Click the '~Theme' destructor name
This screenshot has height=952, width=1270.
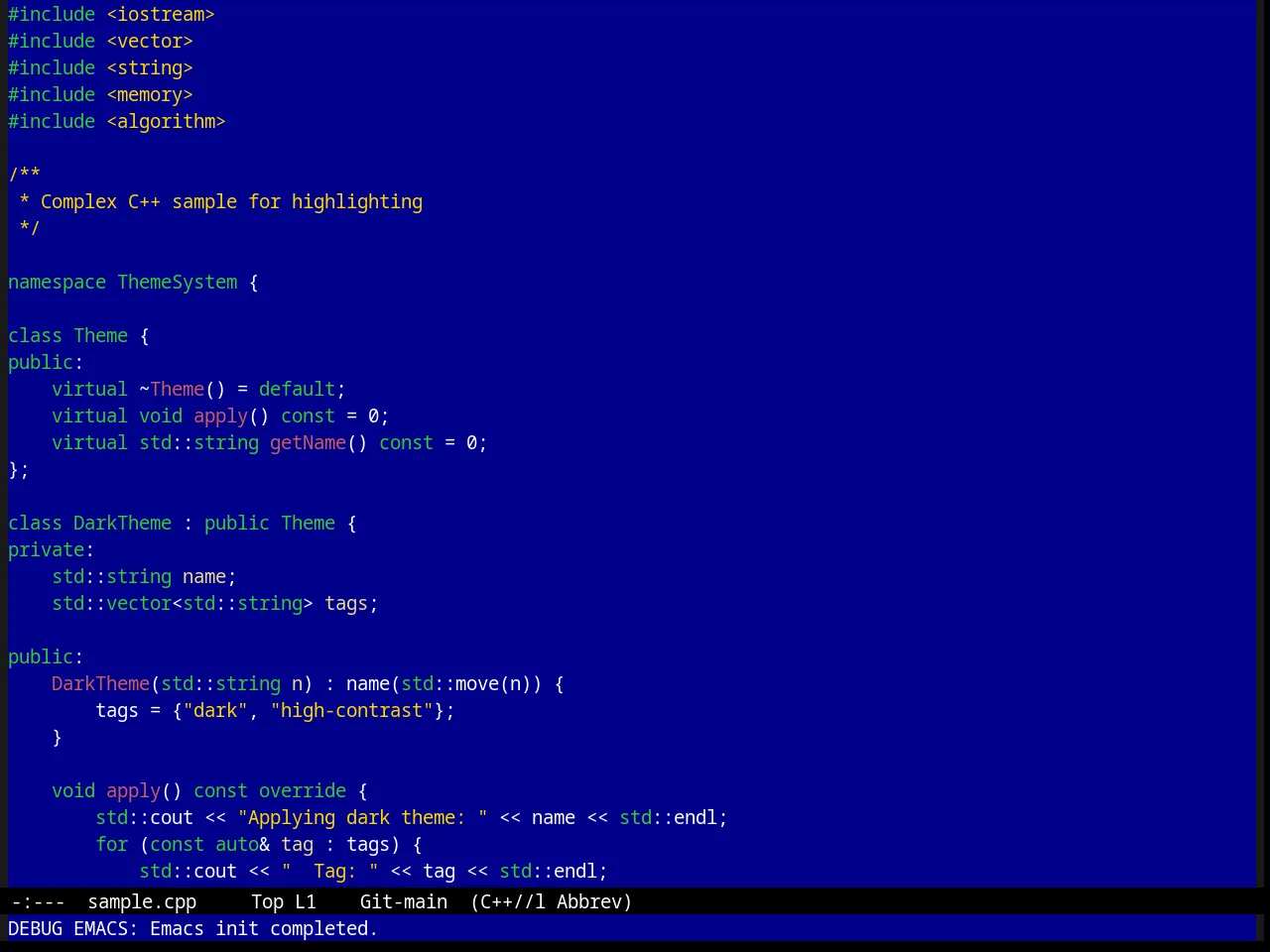pyautogui.click(x=172, y=389)
